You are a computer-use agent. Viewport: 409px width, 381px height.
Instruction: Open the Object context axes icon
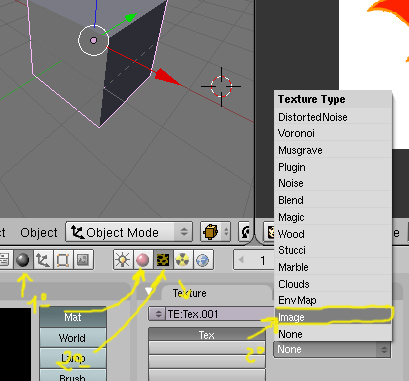(x=43, y=260)
